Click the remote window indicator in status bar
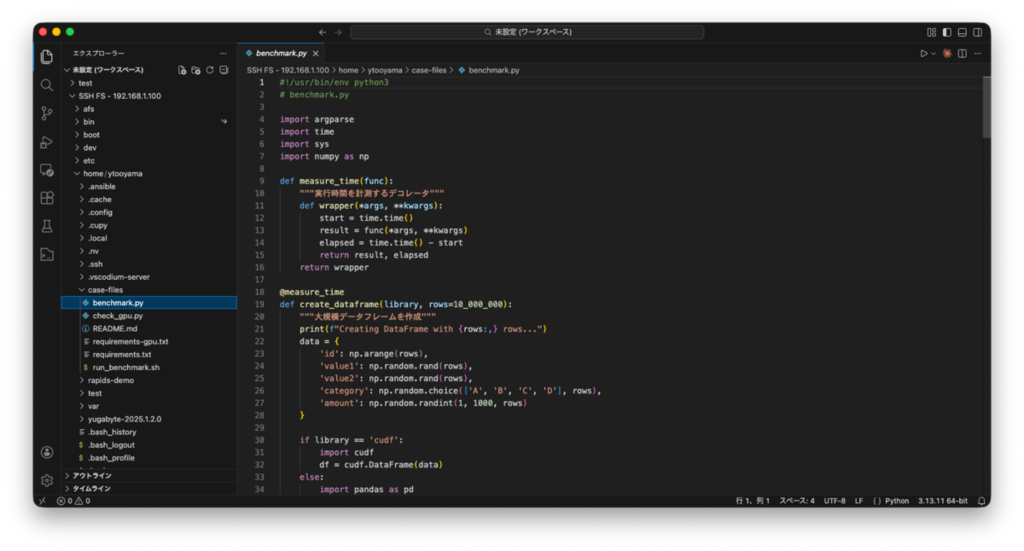Screen dimensions: 1024x551 pos(42,501)
